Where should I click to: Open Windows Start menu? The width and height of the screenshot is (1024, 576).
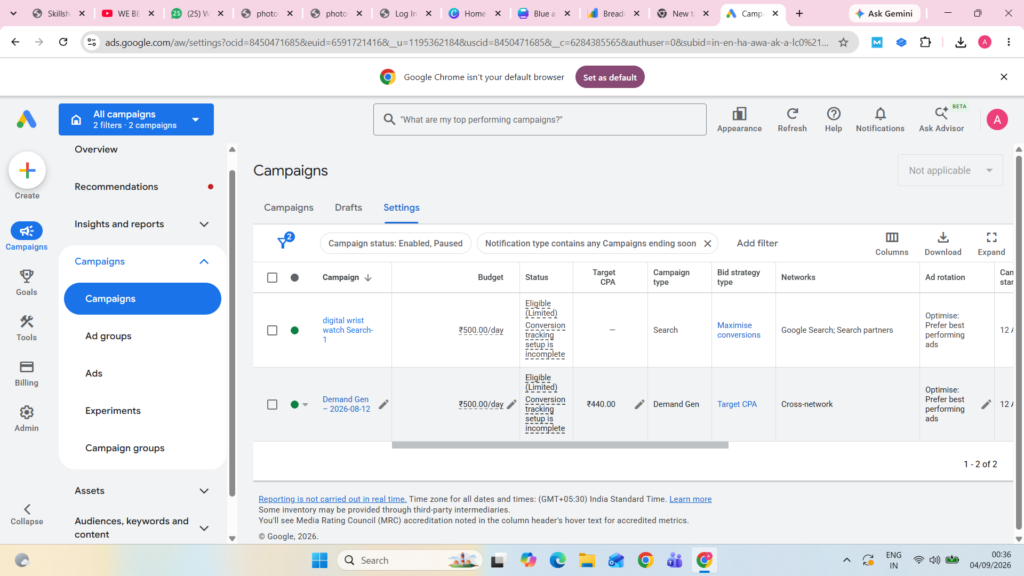pos(319,560)
